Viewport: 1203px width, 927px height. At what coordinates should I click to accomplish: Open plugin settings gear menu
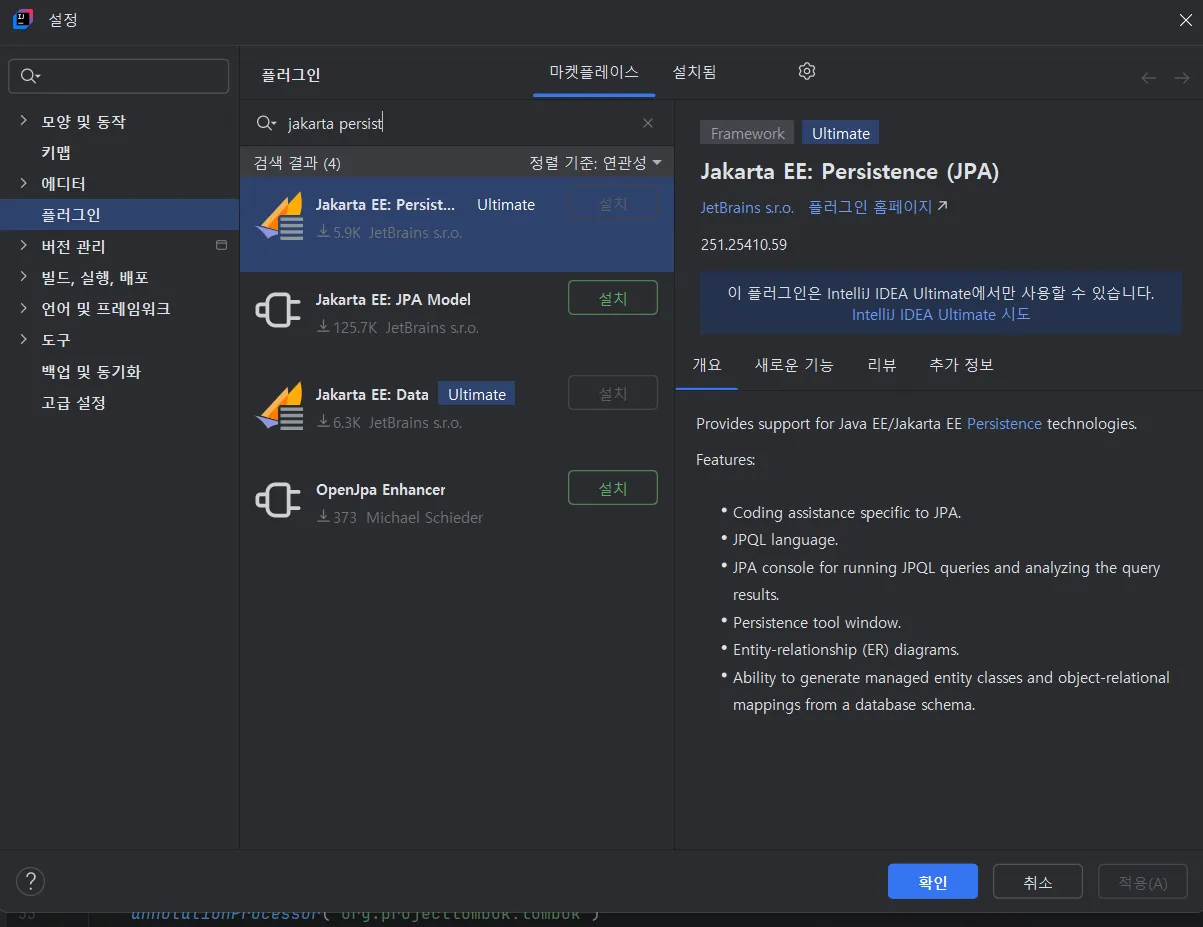tap(807, 71)
